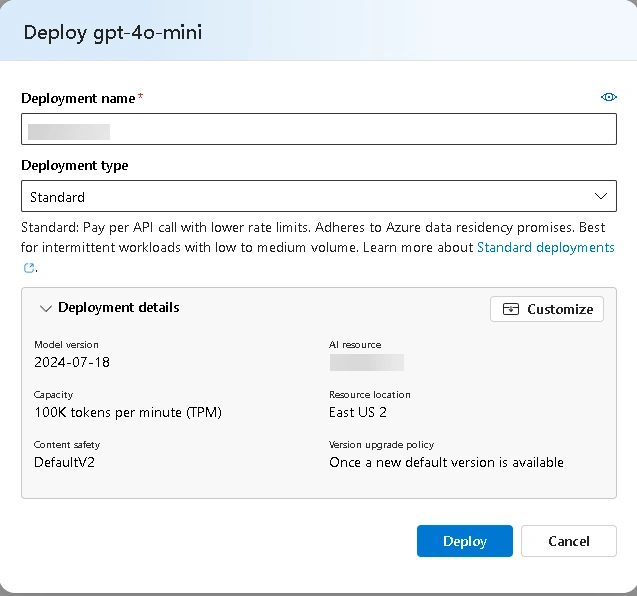Click the Content safety label
Viewport: 637px width, 596px height.
pos(67,445)
